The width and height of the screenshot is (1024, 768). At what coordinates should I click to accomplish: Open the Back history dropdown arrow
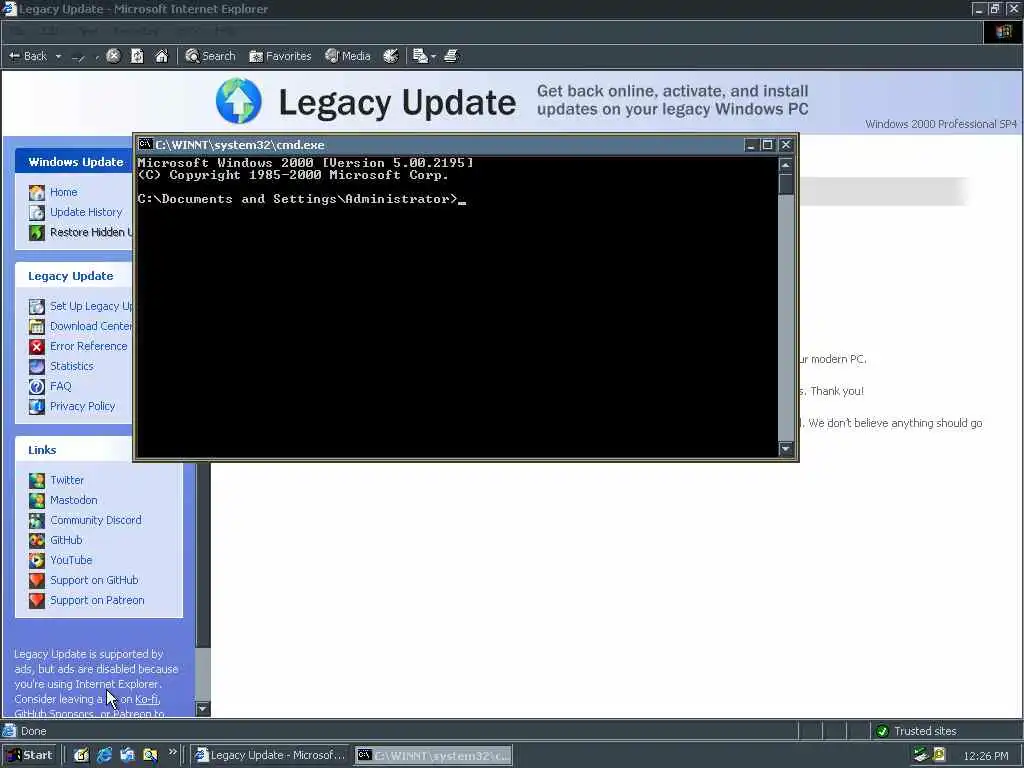58,56
